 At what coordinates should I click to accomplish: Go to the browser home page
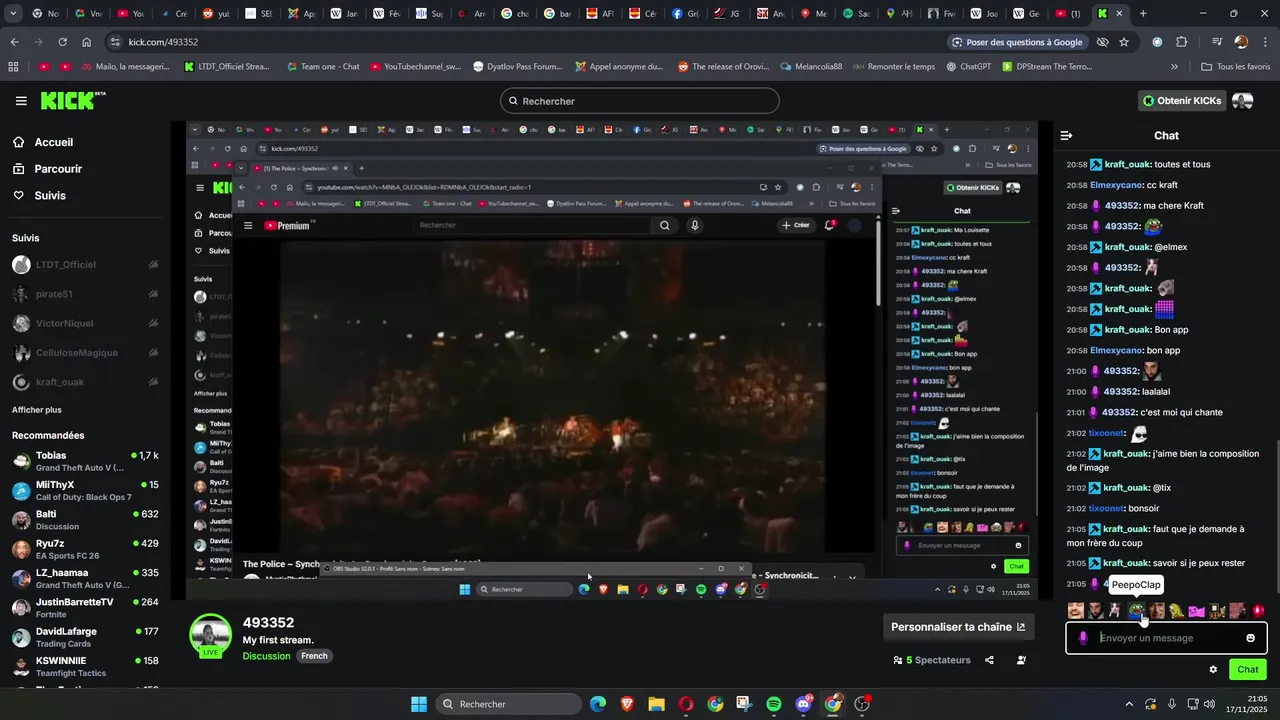(x=87, y=42)
